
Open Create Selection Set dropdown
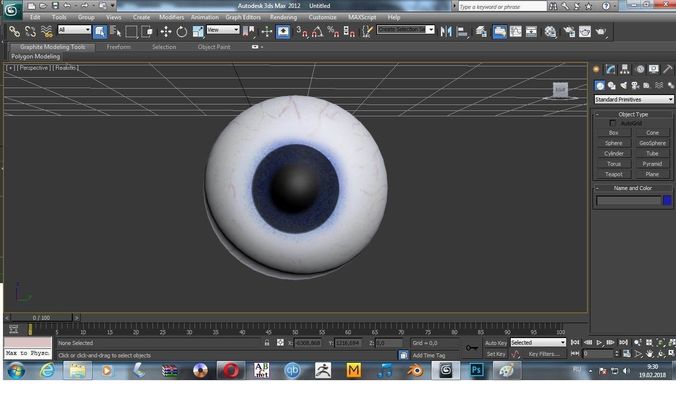405,29
